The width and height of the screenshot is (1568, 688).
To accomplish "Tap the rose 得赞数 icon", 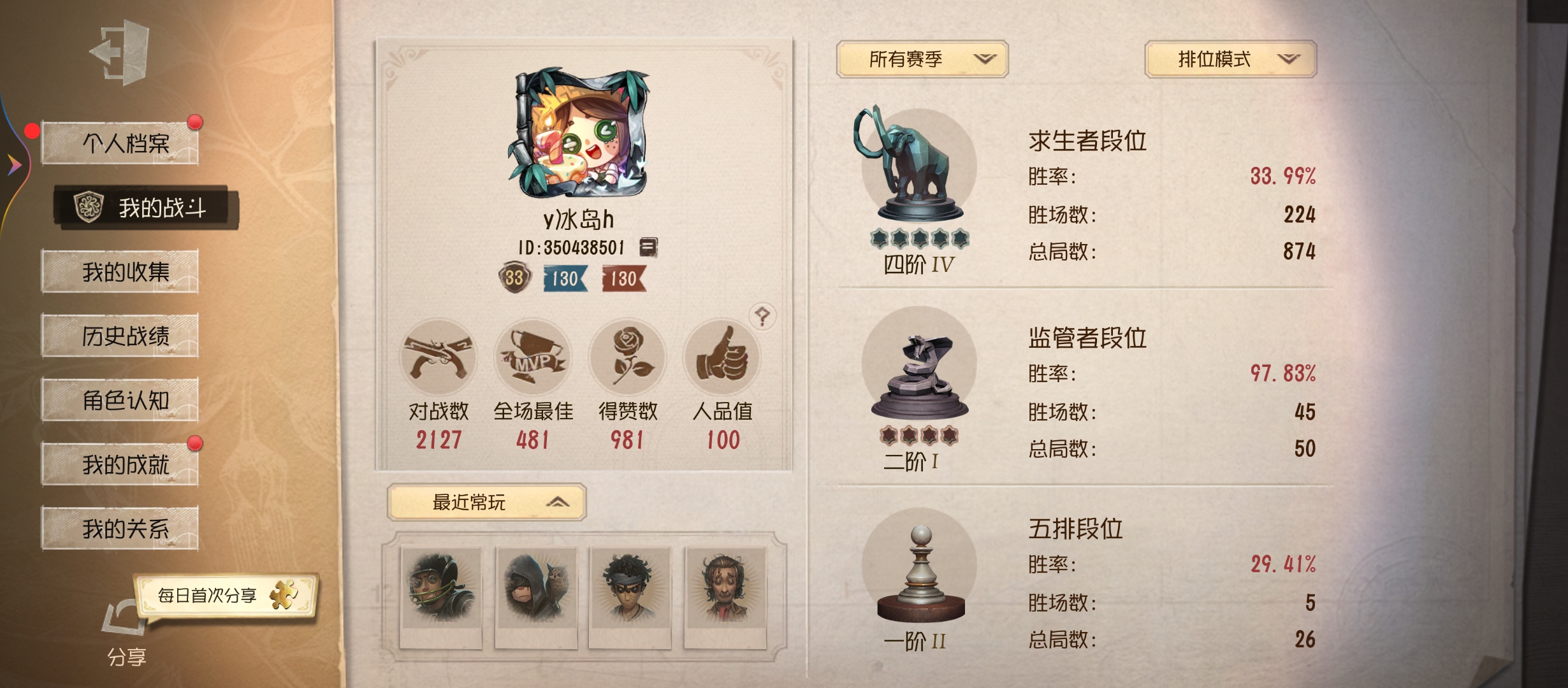I will point(627,357).
